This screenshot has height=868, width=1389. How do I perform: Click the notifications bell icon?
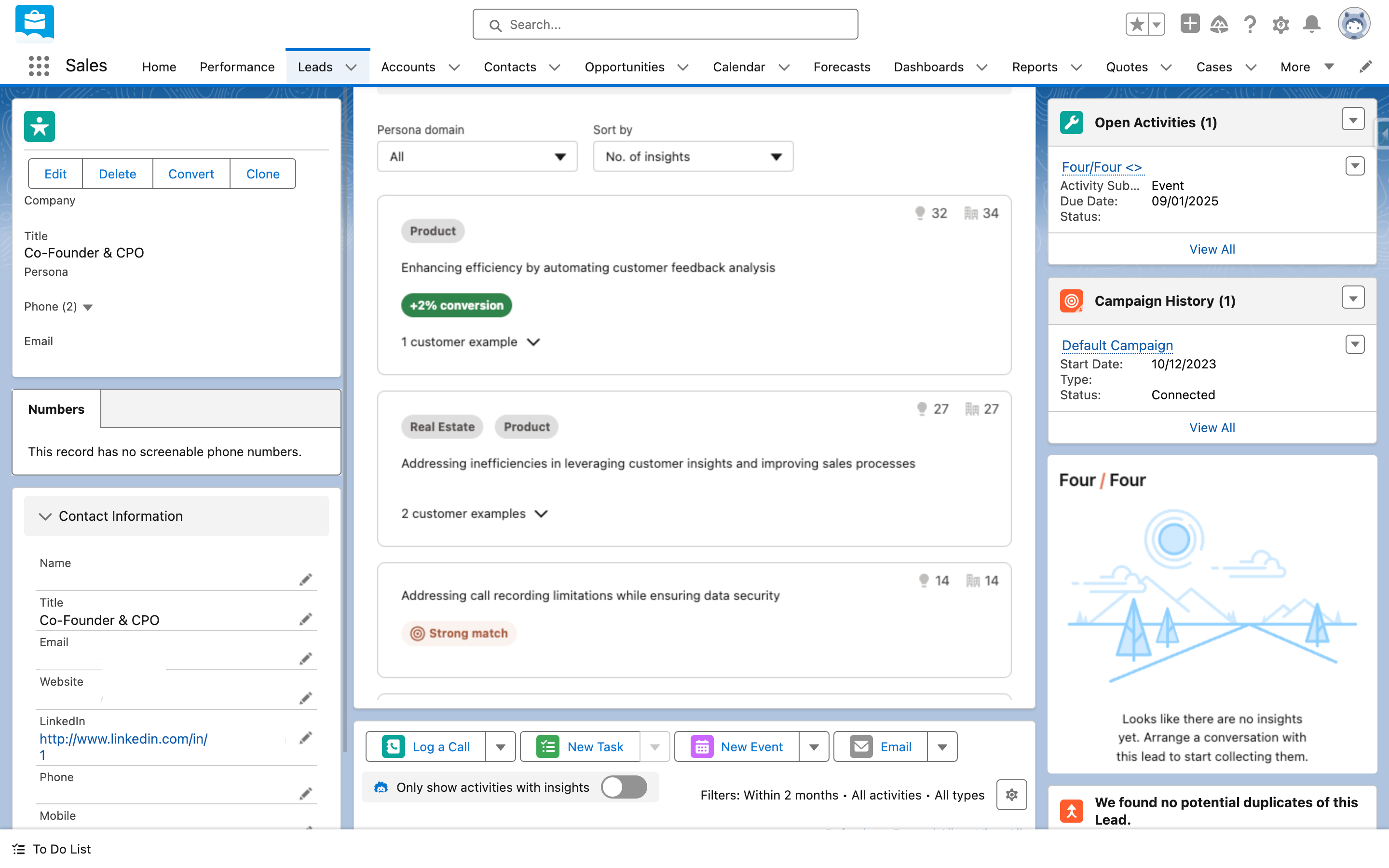(1311, 24)
